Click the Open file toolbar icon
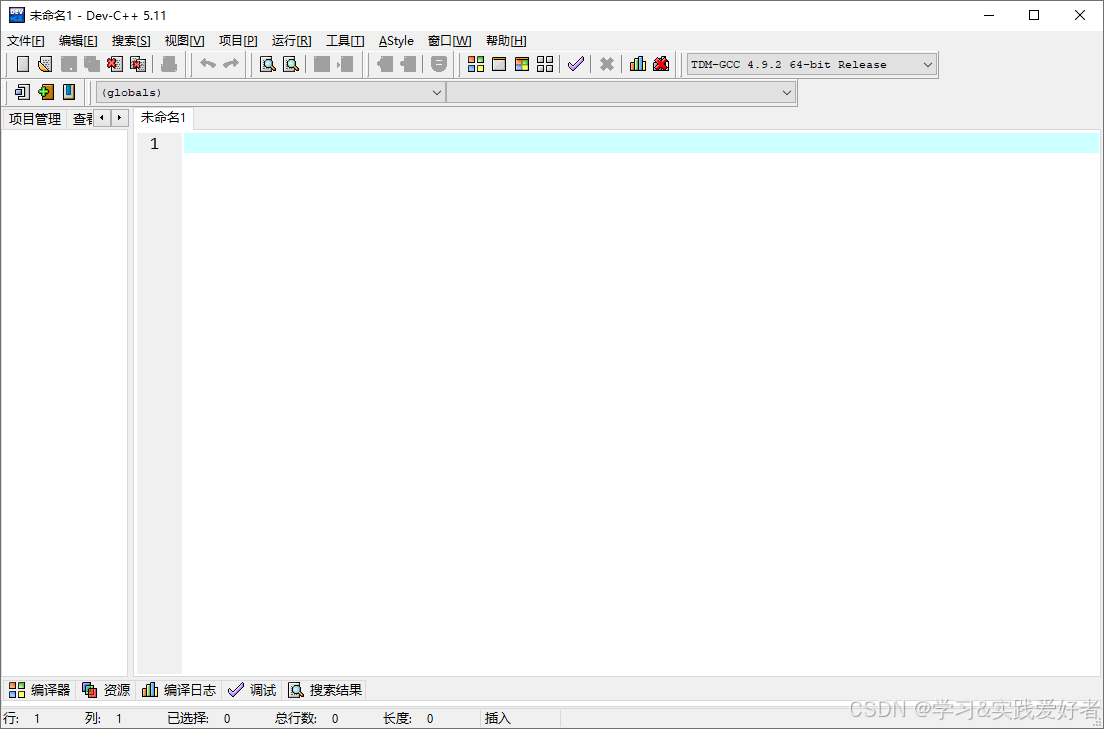Viewport: 1104px width, 729px height. point(46,64)
